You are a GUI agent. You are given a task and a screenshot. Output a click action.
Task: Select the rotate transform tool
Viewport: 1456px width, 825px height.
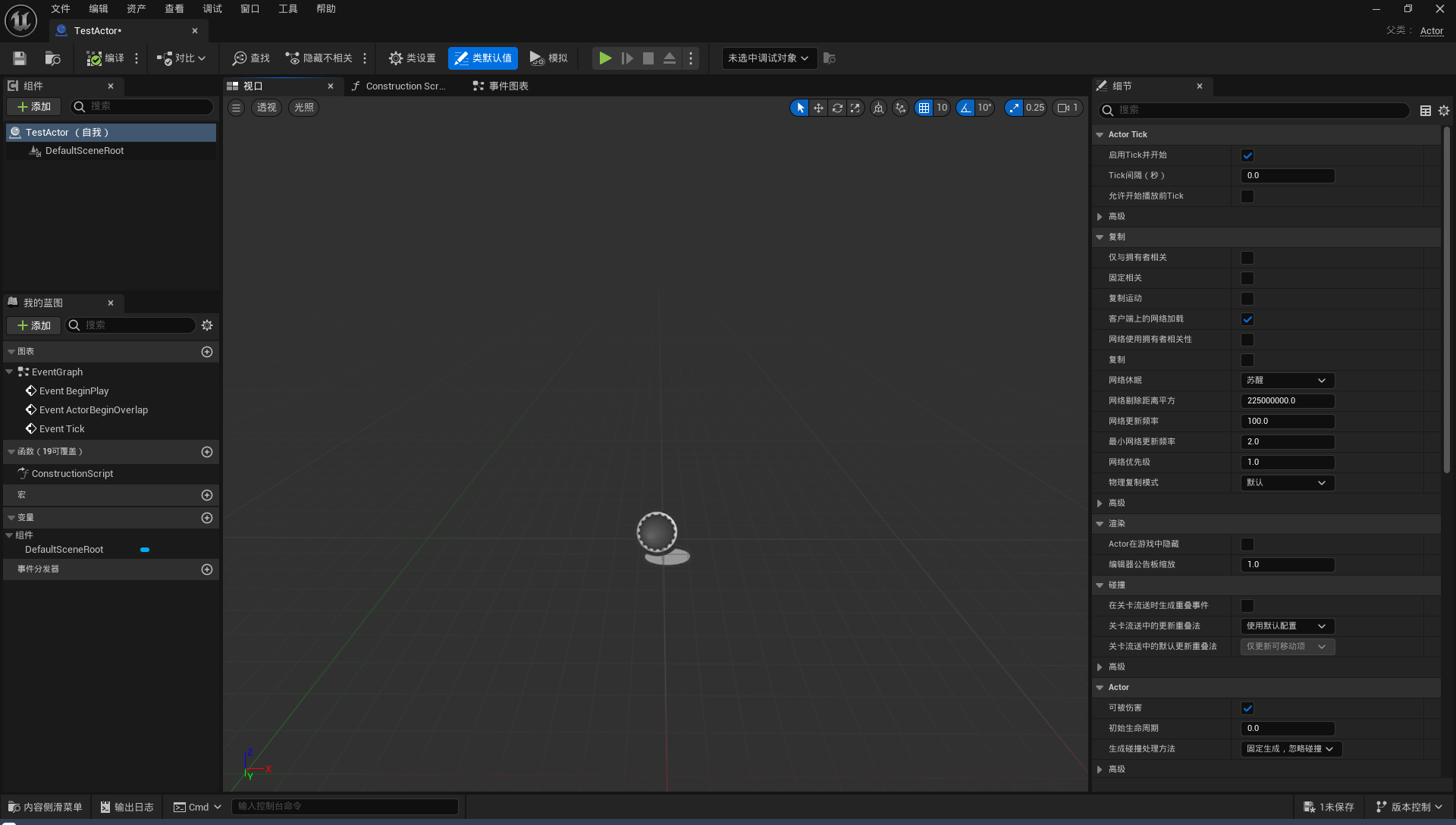tap(837, 108)
